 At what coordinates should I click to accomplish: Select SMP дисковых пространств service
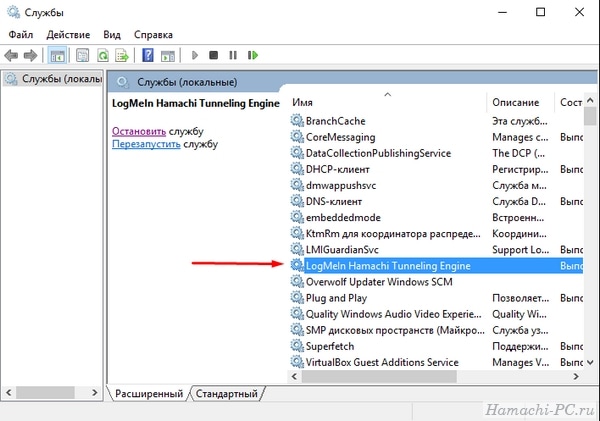click(x=436, y=330)
